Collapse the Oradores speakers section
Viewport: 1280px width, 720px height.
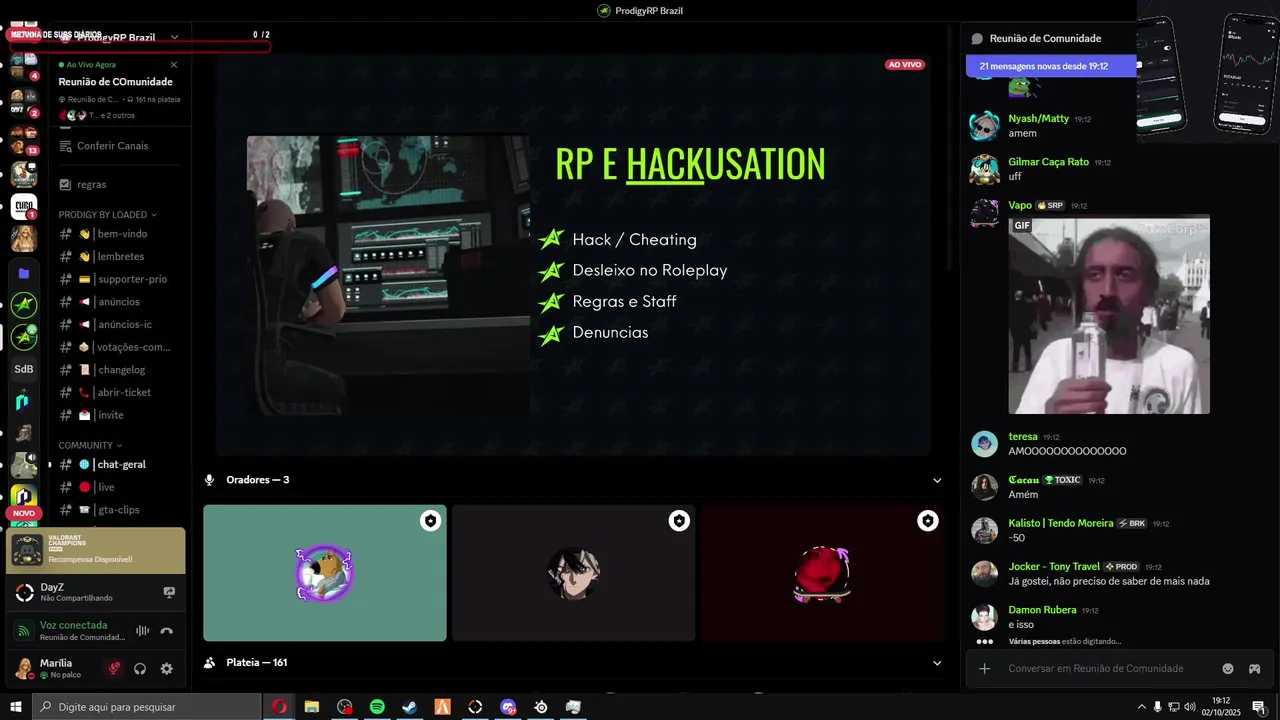pos(937,480)
